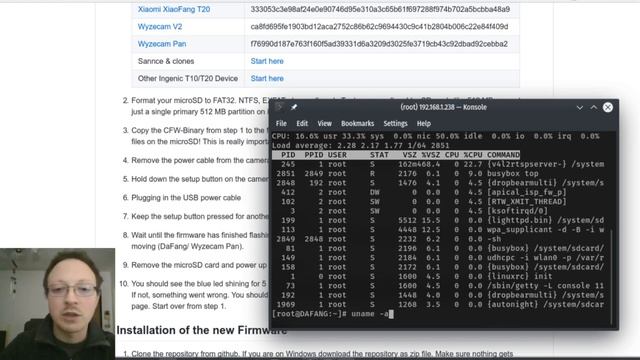
Task: Click the Wyzecam V2 hash value
Action: (x=380, y=27)
